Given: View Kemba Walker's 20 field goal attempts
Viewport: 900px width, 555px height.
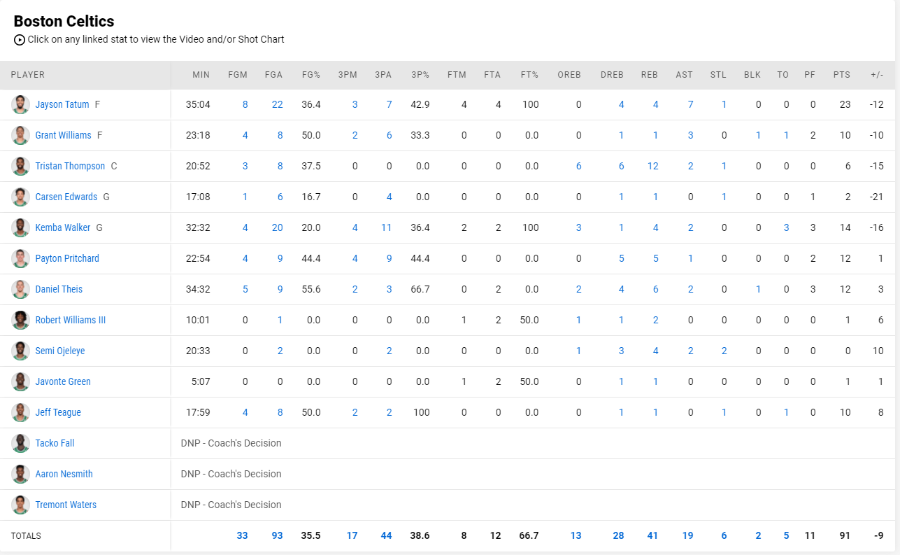Looking at the screenshot, I should click(277, 228).
